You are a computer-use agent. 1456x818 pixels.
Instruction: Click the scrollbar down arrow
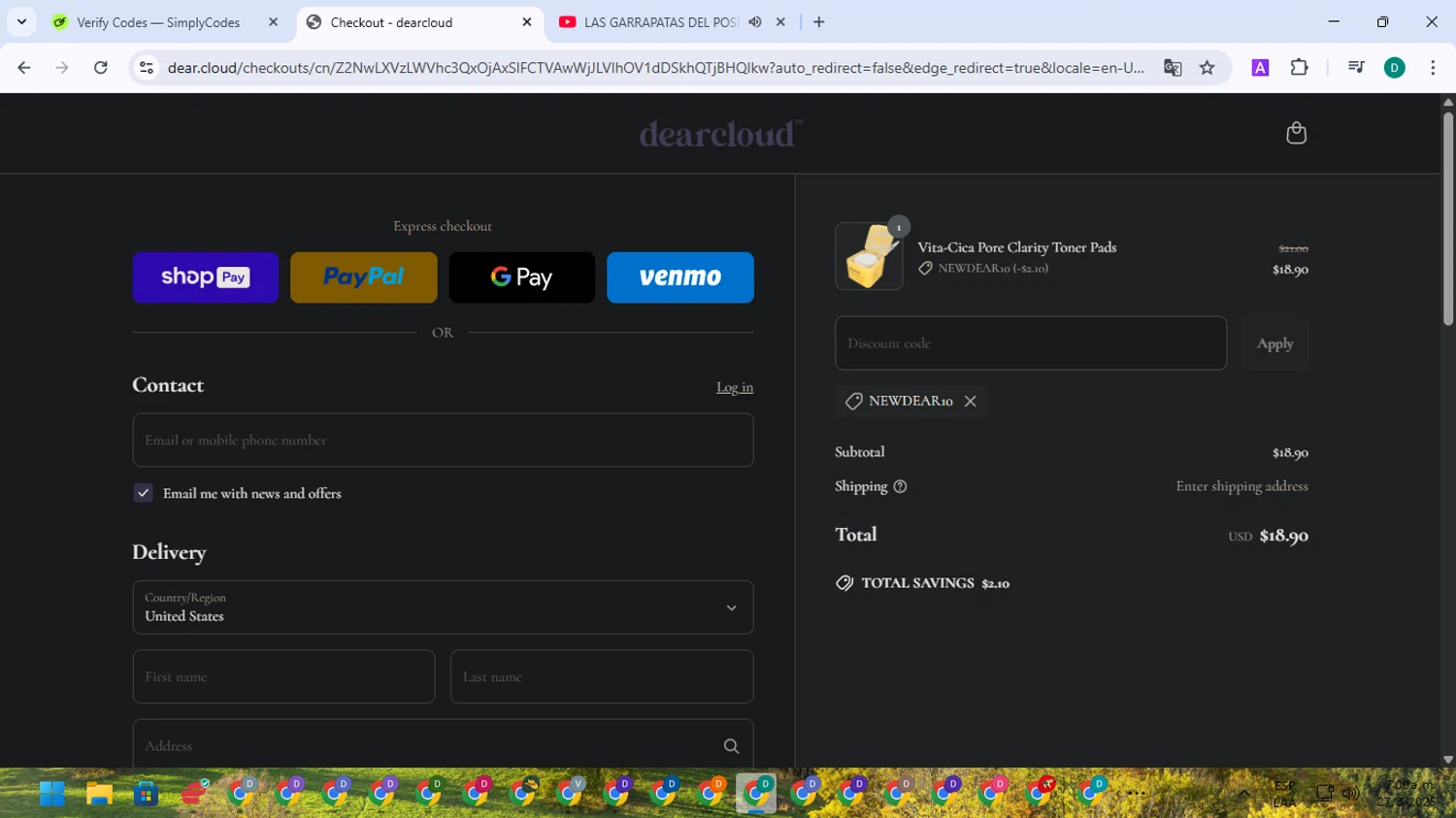(1448, 760)
